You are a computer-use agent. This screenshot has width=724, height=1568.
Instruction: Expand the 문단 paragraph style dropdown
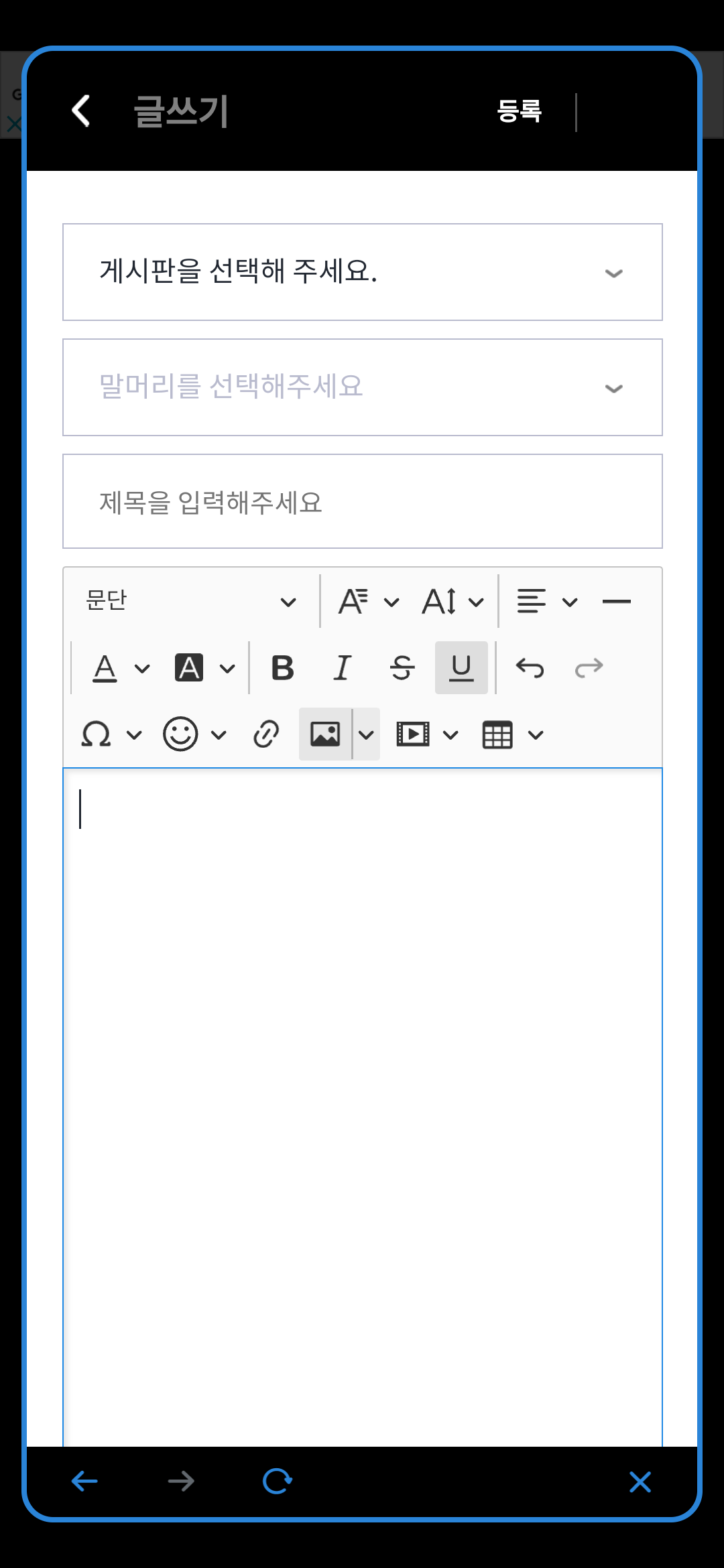point(192,601)
